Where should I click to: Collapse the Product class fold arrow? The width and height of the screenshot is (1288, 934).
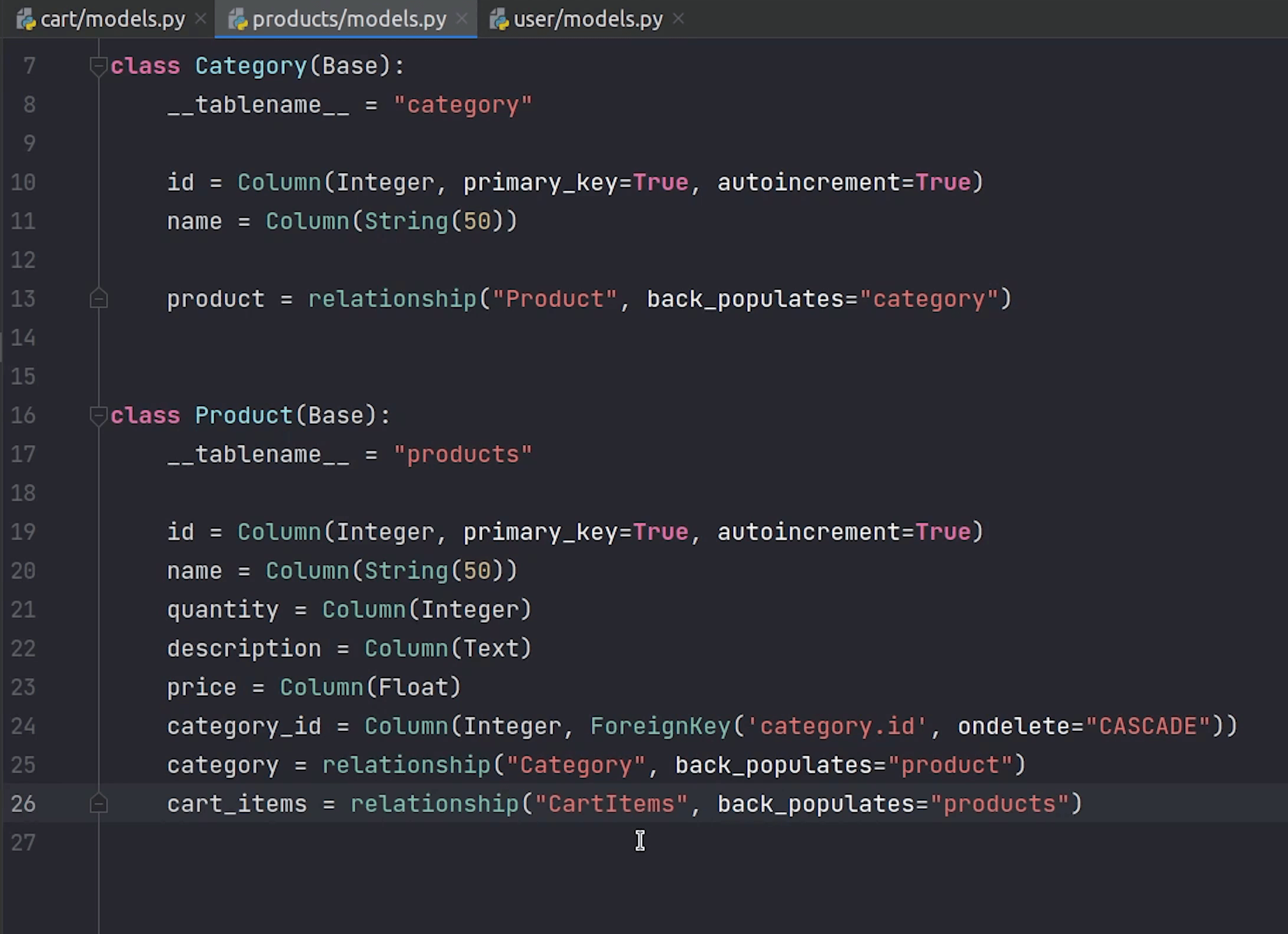pos(98,416)
